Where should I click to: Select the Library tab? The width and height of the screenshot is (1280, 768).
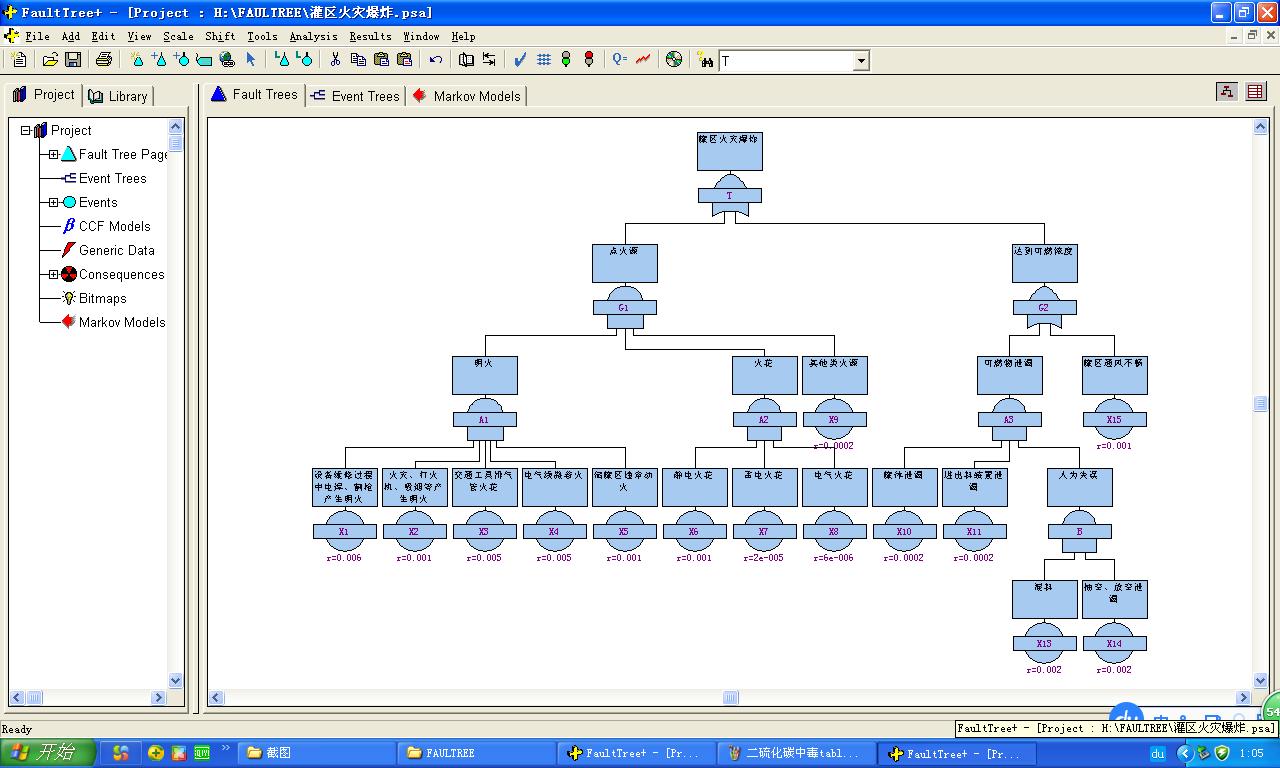tap(118, 96)
